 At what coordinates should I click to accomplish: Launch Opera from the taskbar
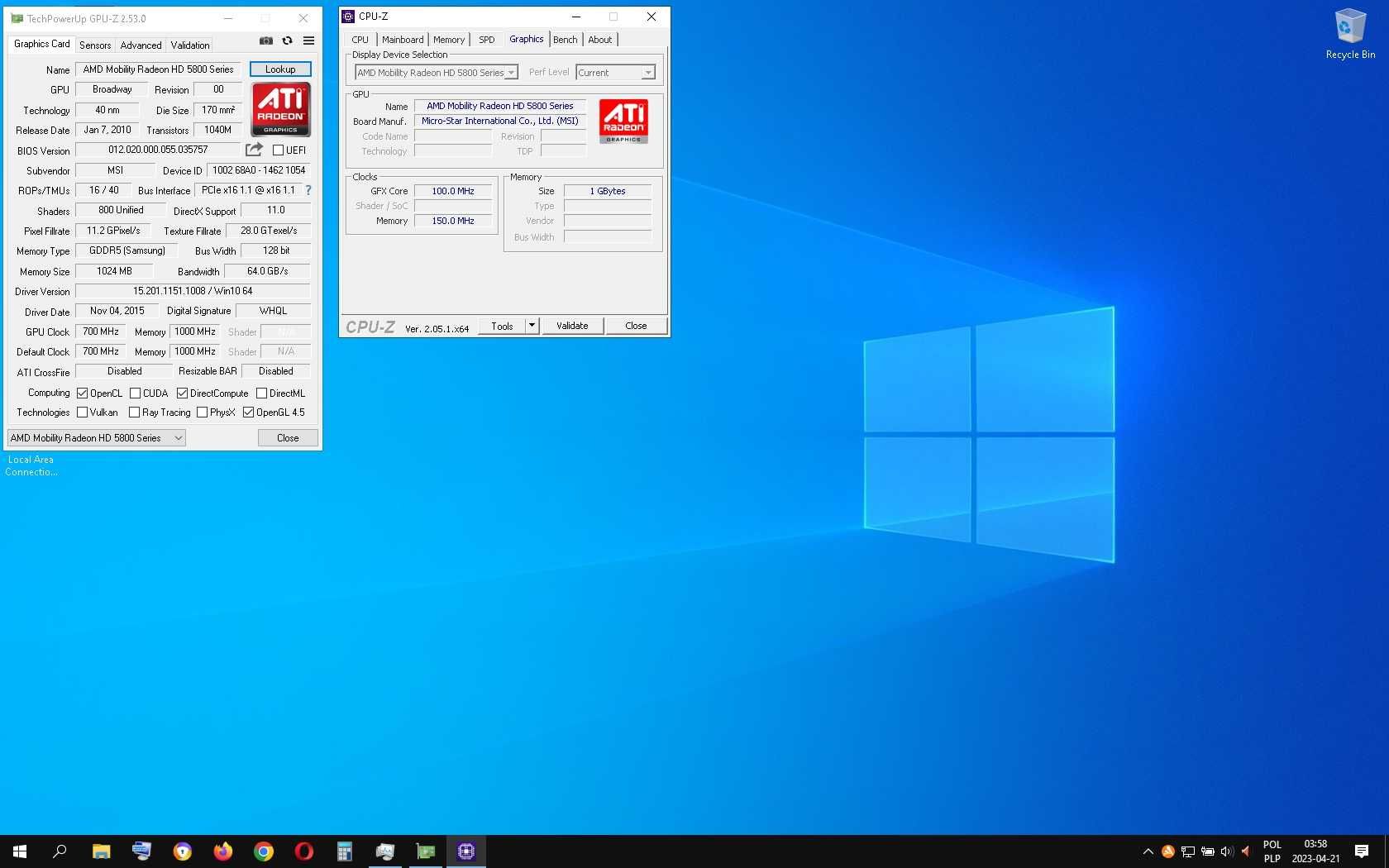303,851
